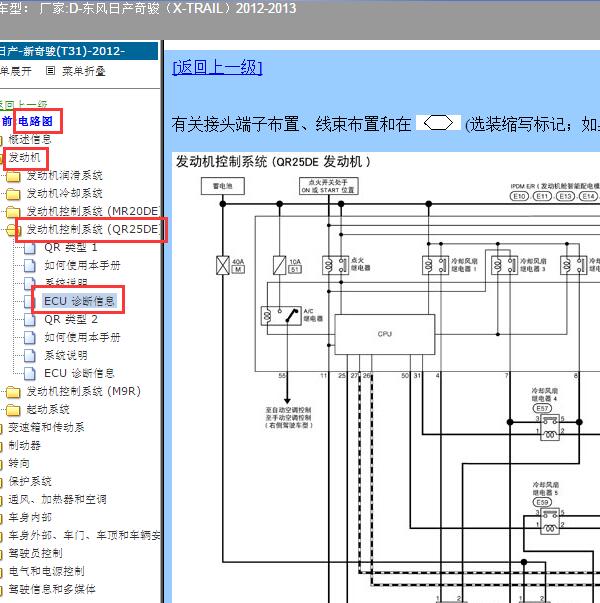Click the 发动机控制系统 (QR25DE 发动机) diagram title
Image resolution: width=600 pixels, height=603 pixels.
point(273,162)
